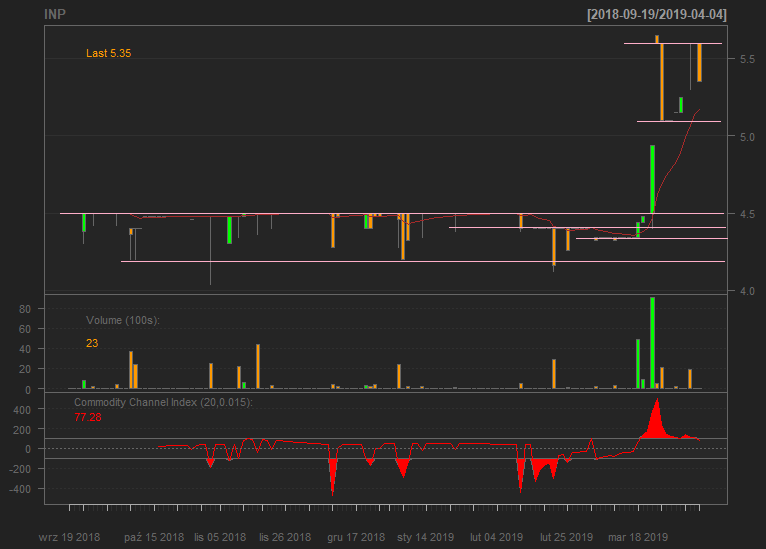This screenshot has width=766, height=549.
Task: Click the 'lis 26 2018' date label
Action: pos(285,537)
